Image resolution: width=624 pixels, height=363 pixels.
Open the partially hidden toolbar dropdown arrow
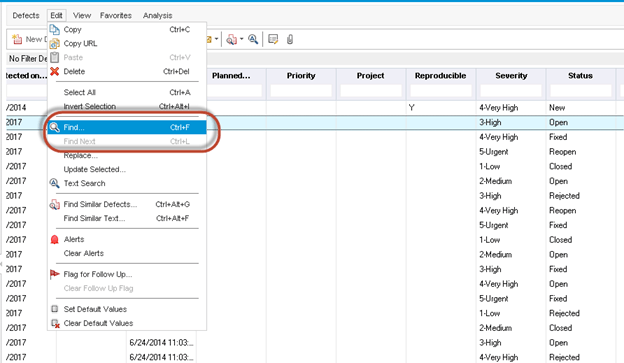216,39
